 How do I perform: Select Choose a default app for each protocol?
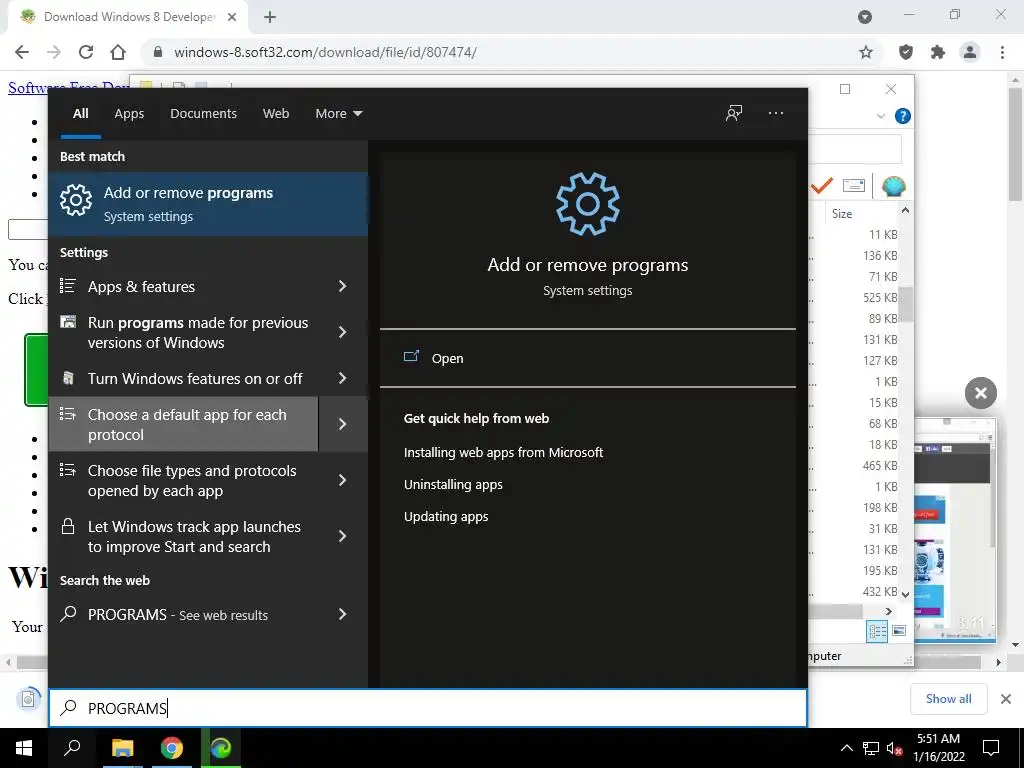(x=184, y=424)
